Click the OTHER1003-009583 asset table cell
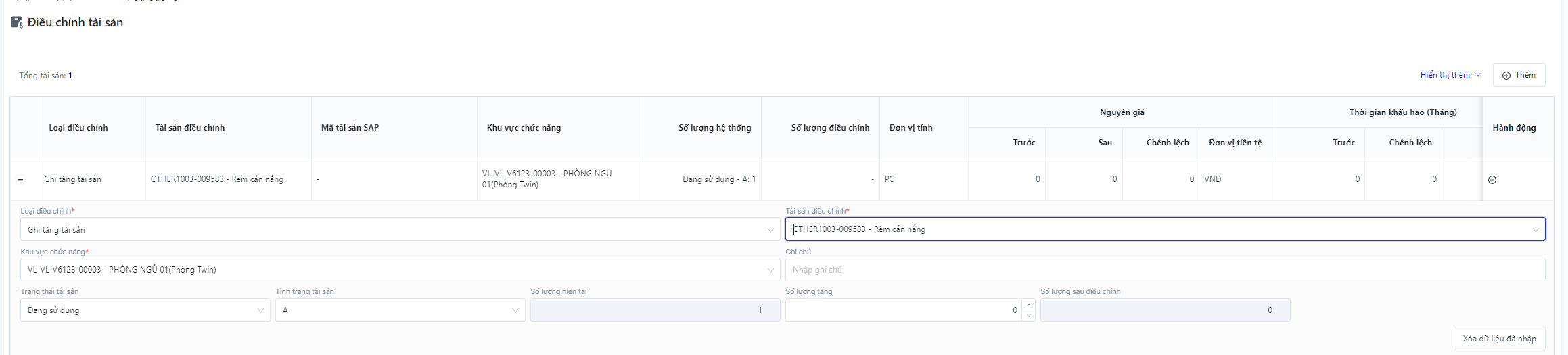This screenshot has width=1568, height=355. coord(217,179)
